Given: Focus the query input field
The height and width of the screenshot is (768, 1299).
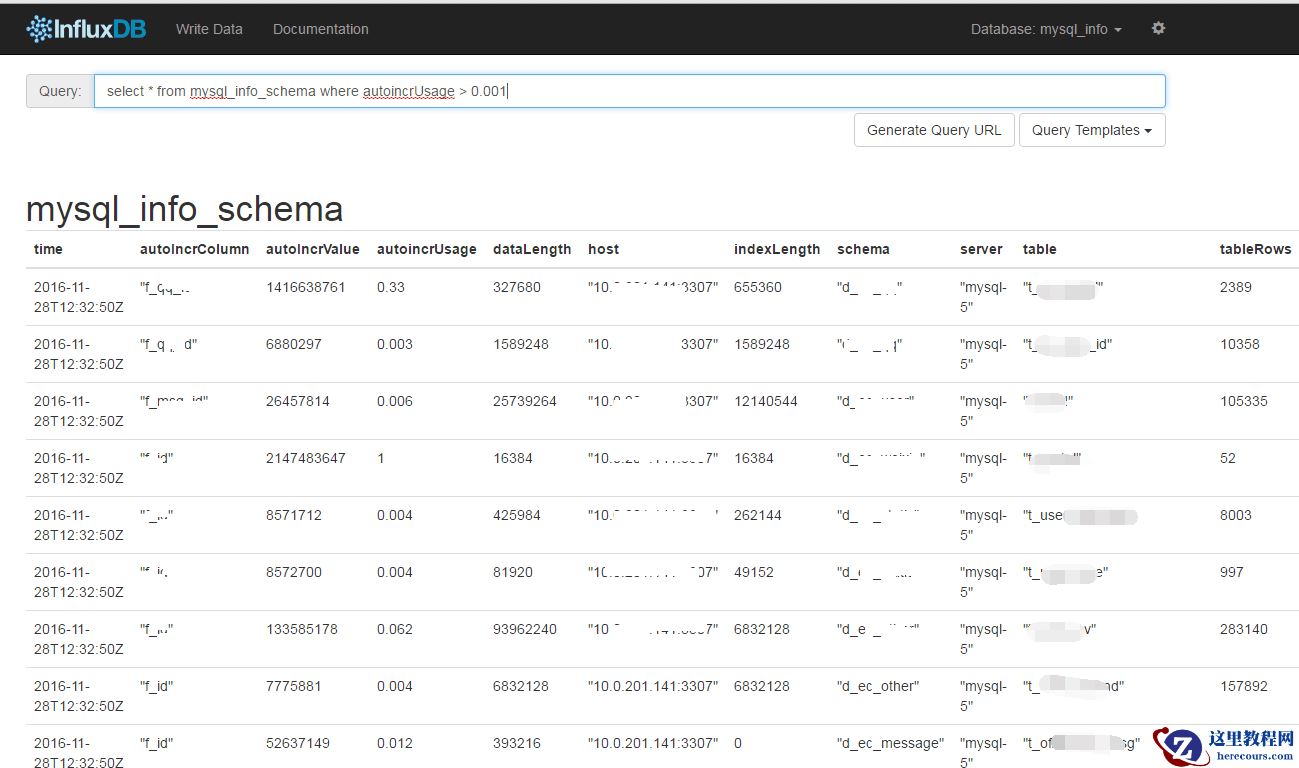Looking at the screenshot, I should point(629,91).
